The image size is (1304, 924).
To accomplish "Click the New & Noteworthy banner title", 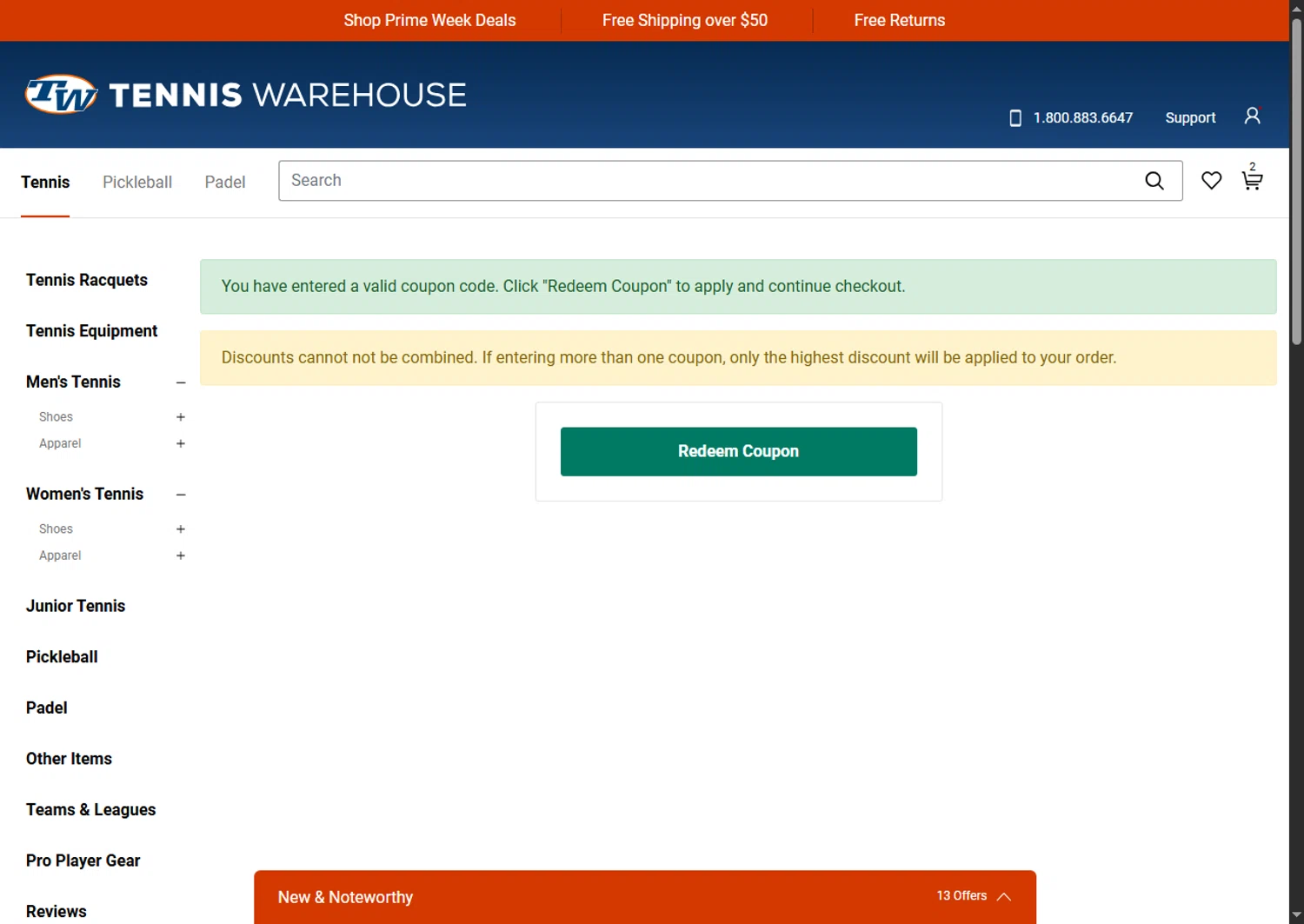I will (x=345, y=897).
